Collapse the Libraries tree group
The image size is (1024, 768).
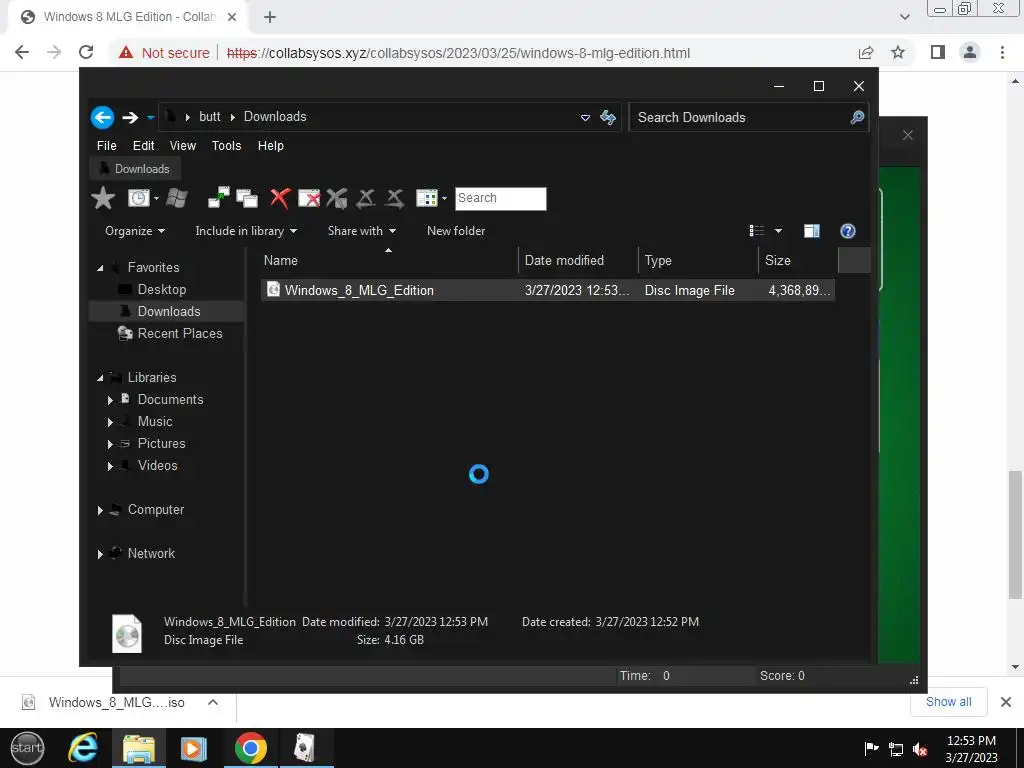(x=100, y=377)
